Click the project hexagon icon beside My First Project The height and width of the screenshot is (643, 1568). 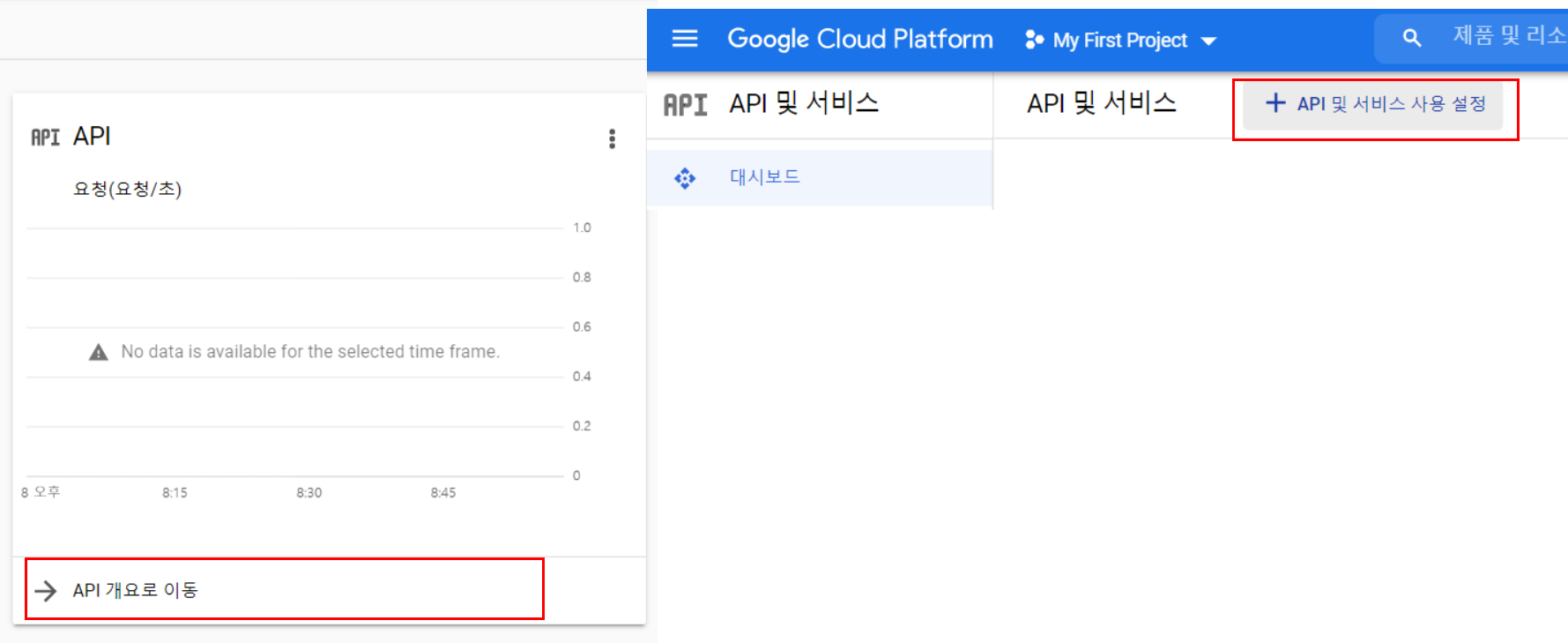(x=1035, y=41)
